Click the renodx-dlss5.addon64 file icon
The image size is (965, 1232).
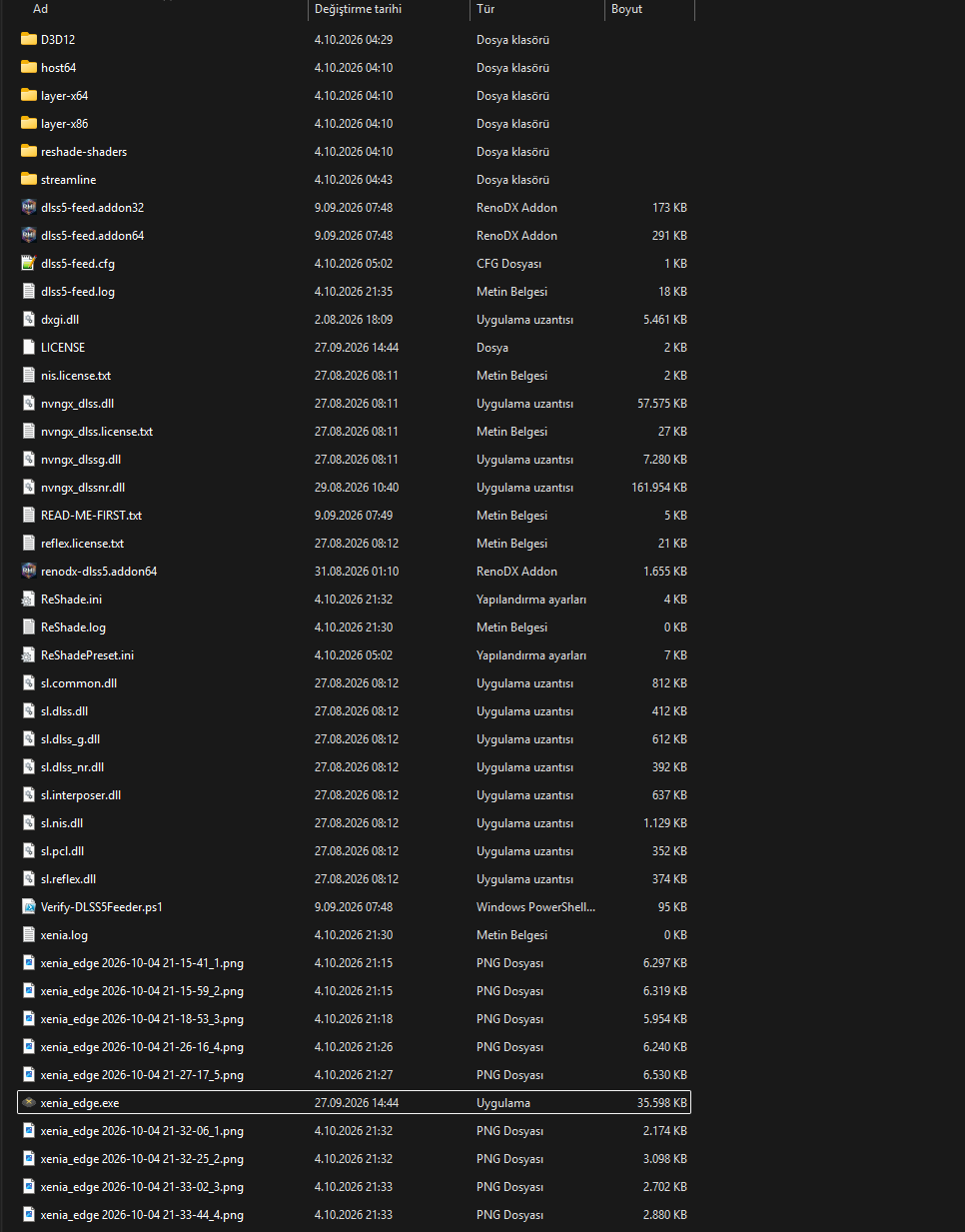coord(29,572)
